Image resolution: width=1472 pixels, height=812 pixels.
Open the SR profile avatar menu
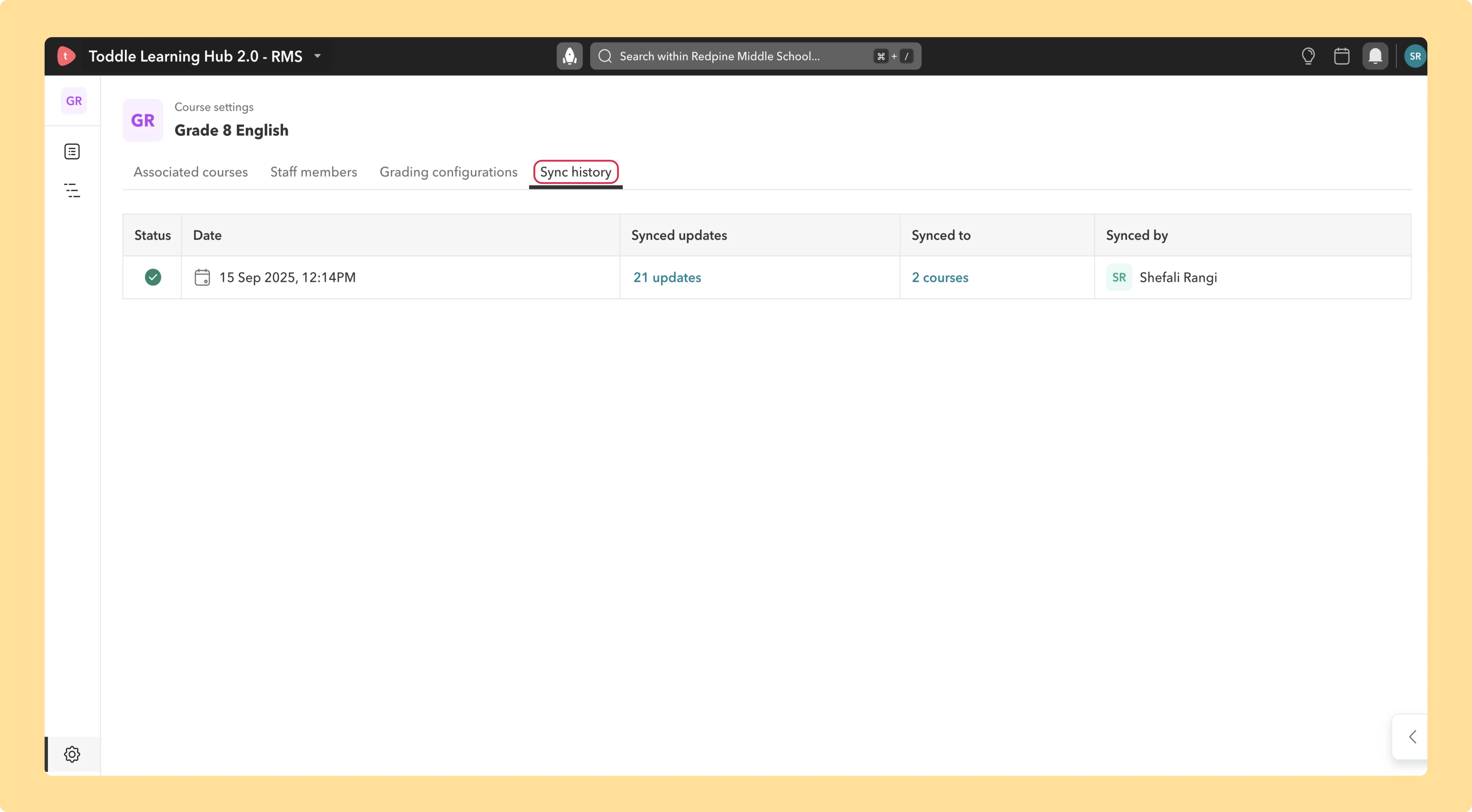(x=1415, y=56)
